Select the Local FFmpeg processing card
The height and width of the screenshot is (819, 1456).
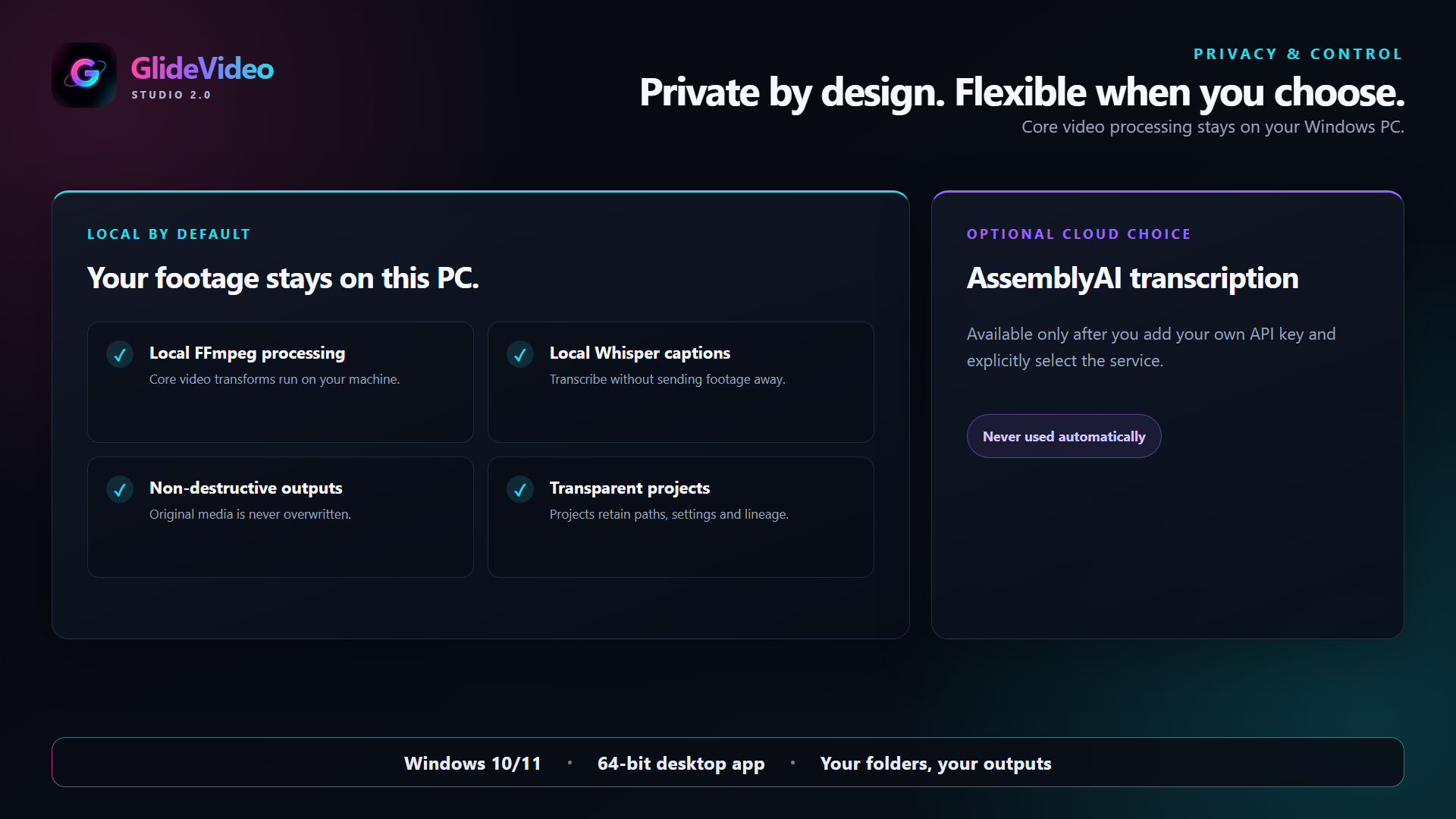click(x=281, y=382)
